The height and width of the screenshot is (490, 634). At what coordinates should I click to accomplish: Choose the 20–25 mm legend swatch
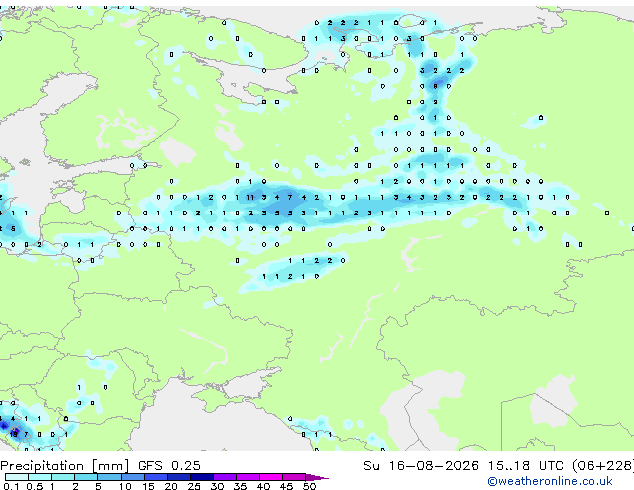pos(178,477)
